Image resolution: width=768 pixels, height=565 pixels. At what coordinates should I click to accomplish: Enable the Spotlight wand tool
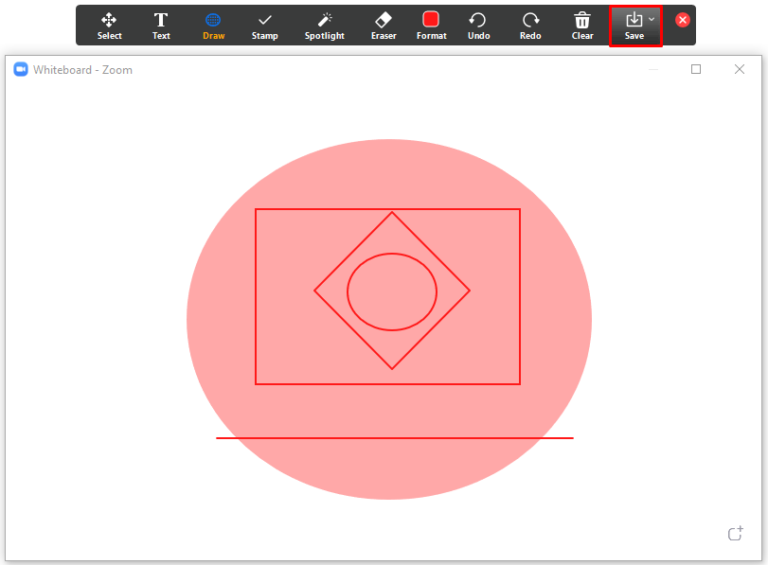324,26
